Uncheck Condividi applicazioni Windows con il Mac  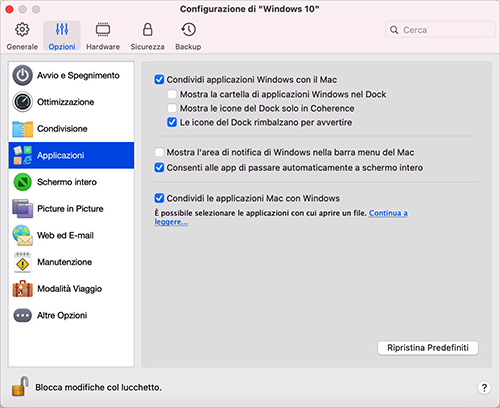click(159, 80)
